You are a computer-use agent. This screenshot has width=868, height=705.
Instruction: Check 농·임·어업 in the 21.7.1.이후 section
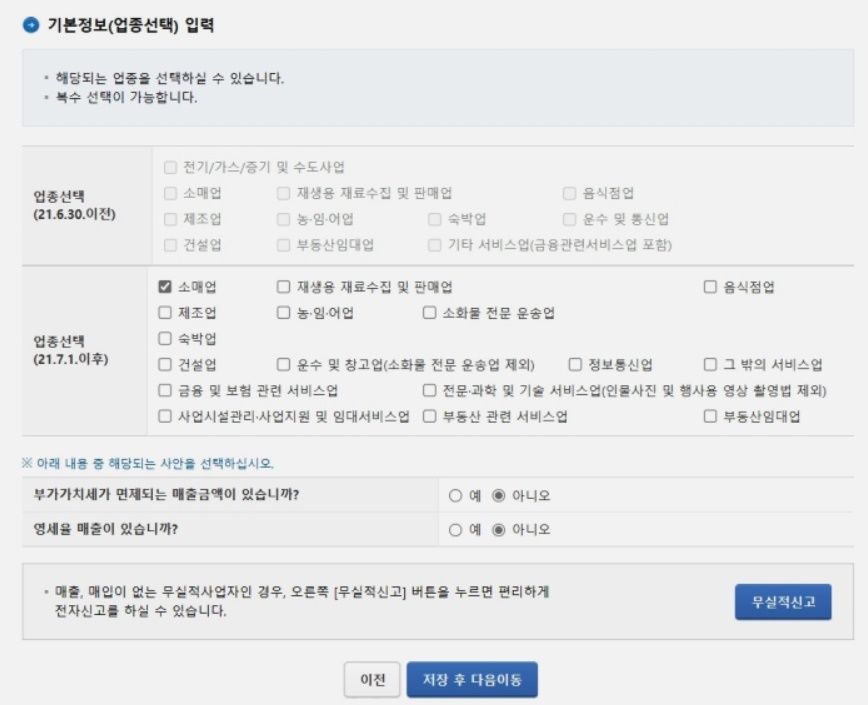pos(283,313)
